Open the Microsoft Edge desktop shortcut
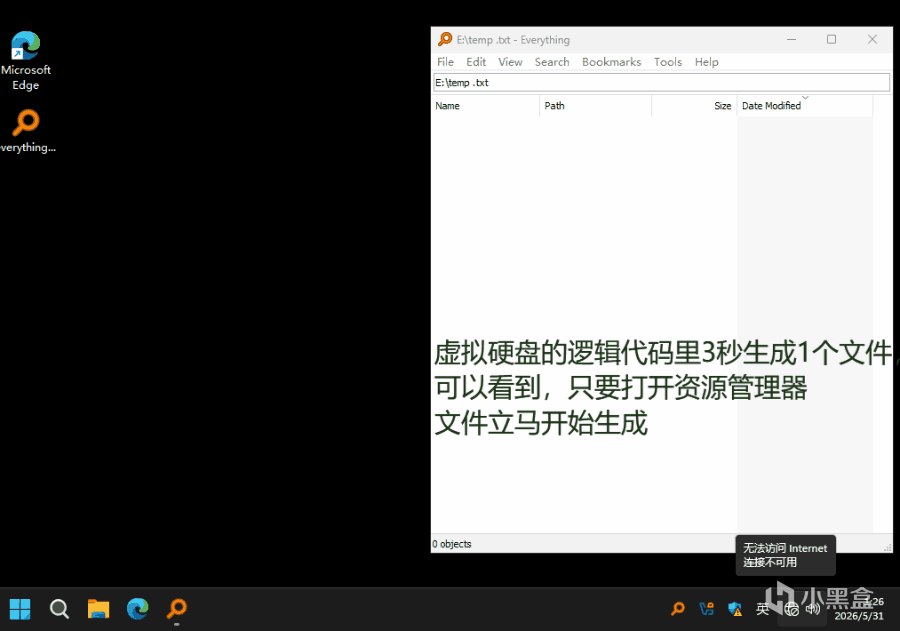 click(26, 60)
